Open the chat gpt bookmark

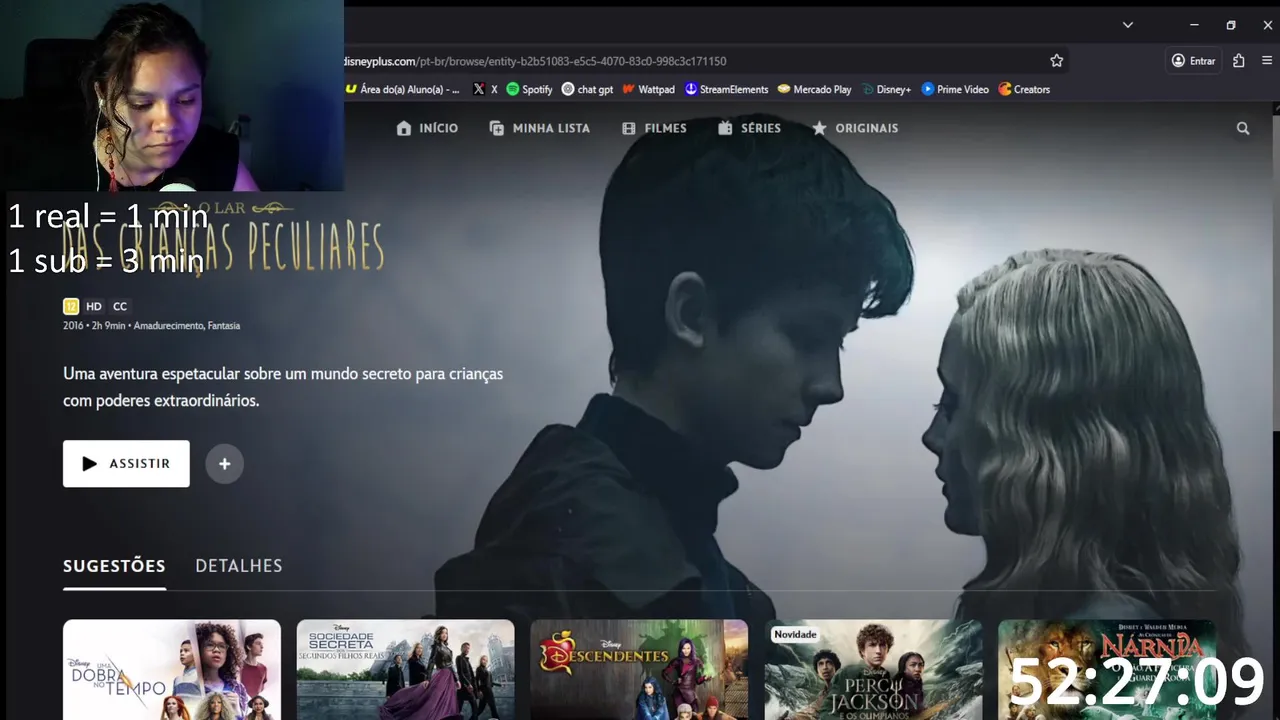tap(587, 89)
